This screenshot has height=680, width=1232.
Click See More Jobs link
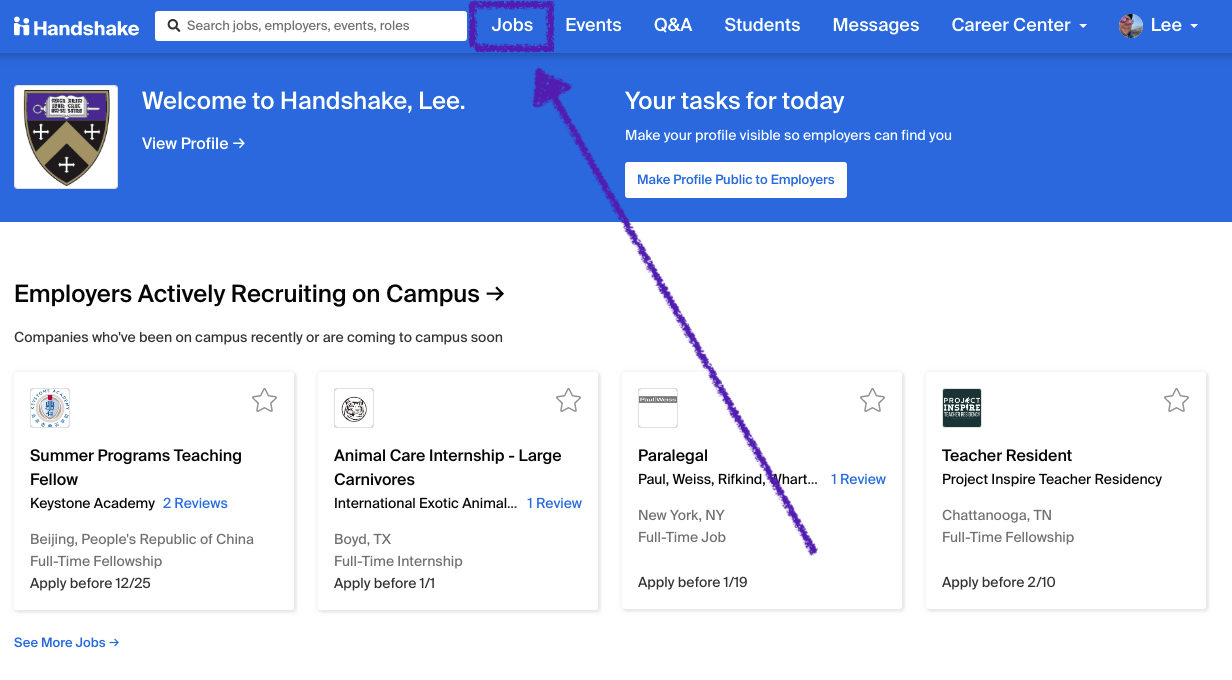pos(66,642)
